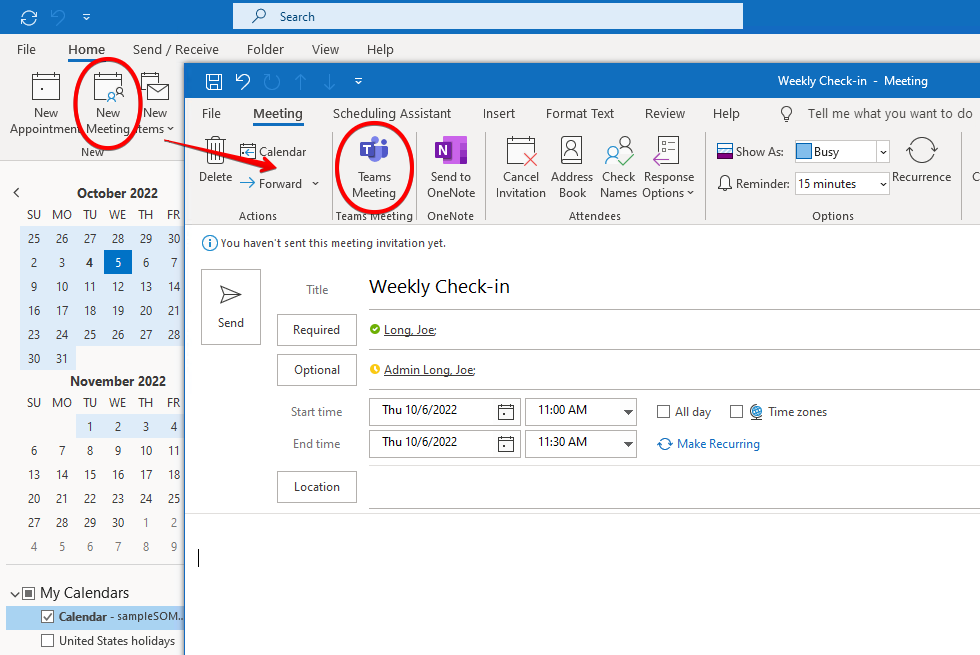Screen dimensions: 980x655
Task: Switch to the Scheduling Assistant tab
Action: coord(391,114)
